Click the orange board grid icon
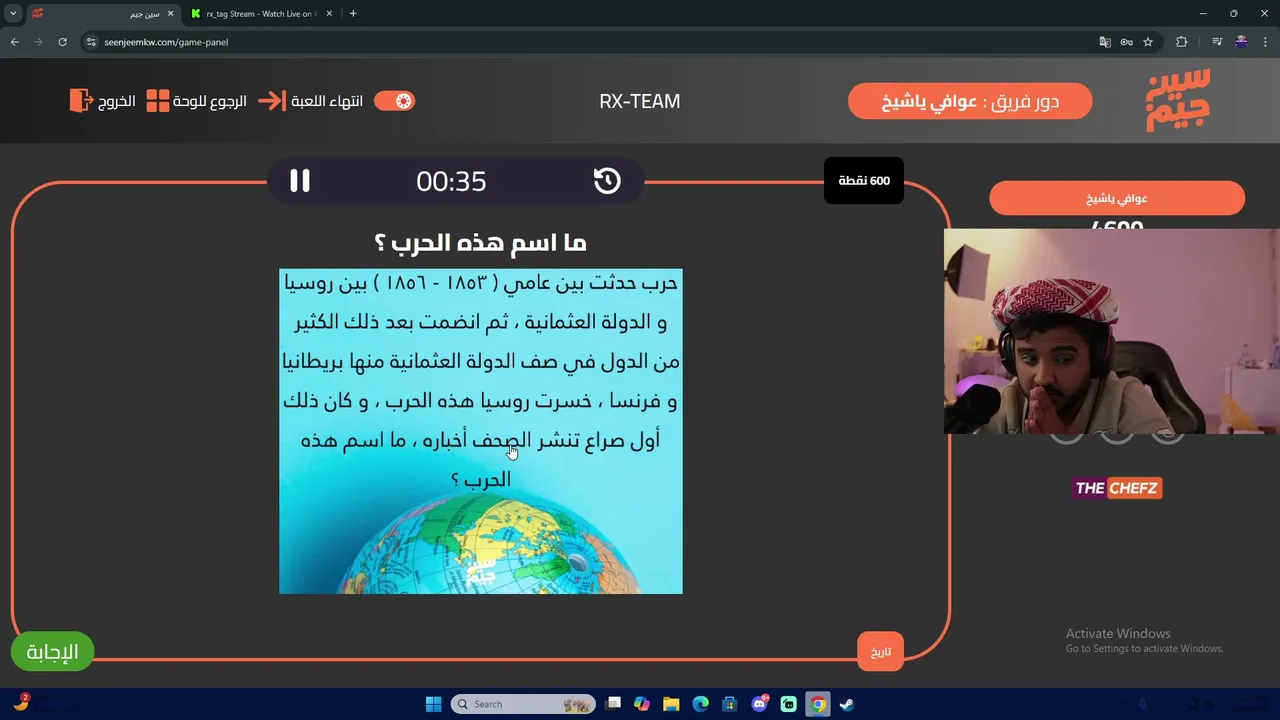Image resolution: width=1280 pixels, height=720 pixels. tap(158, 101)
